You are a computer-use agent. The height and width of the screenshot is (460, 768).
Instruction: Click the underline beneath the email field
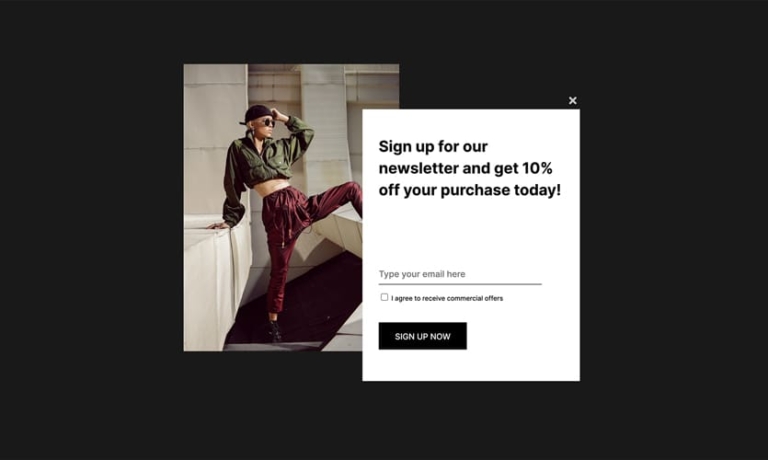pyautogui.click(x=460, y=284)
